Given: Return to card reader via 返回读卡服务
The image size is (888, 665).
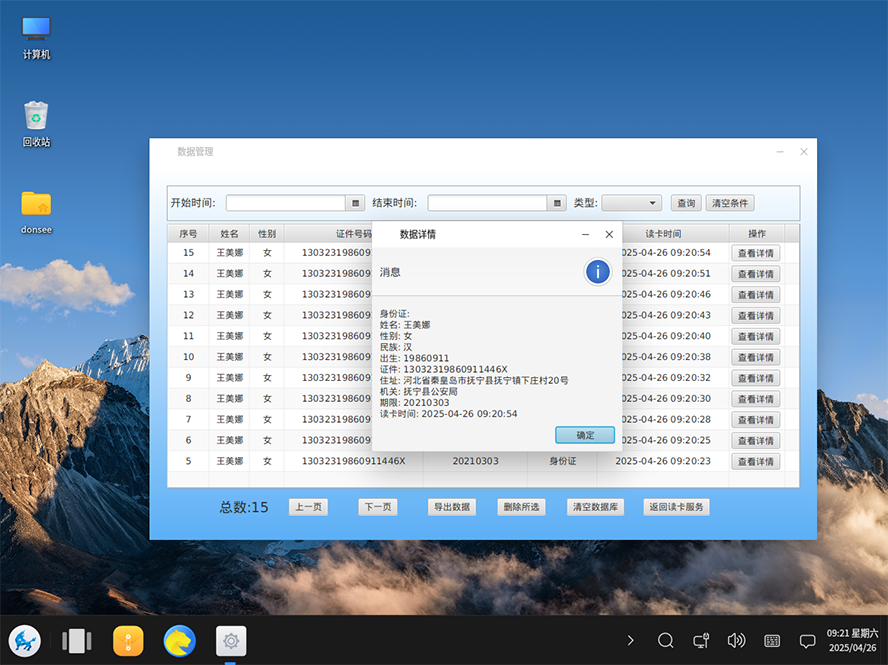Looking at the screenshot, I should [676, 507].
